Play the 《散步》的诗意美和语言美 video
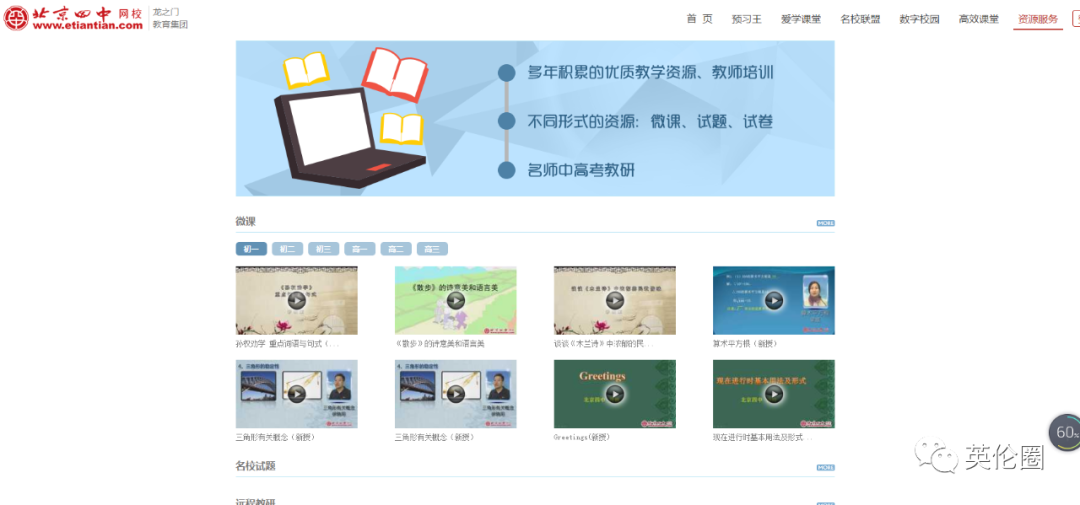 [x=455, y=300]
